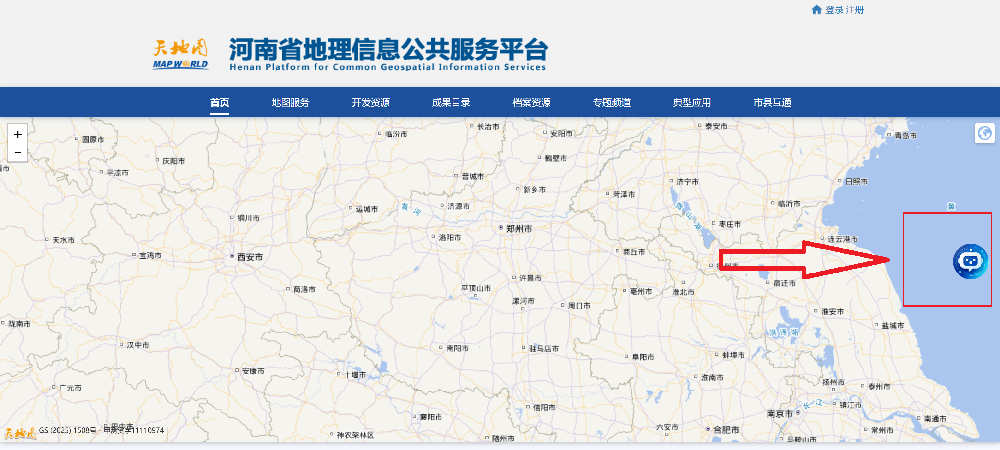Zoom in with the plus map button
The image size is (1000, 450).
[x=17, y=134]
